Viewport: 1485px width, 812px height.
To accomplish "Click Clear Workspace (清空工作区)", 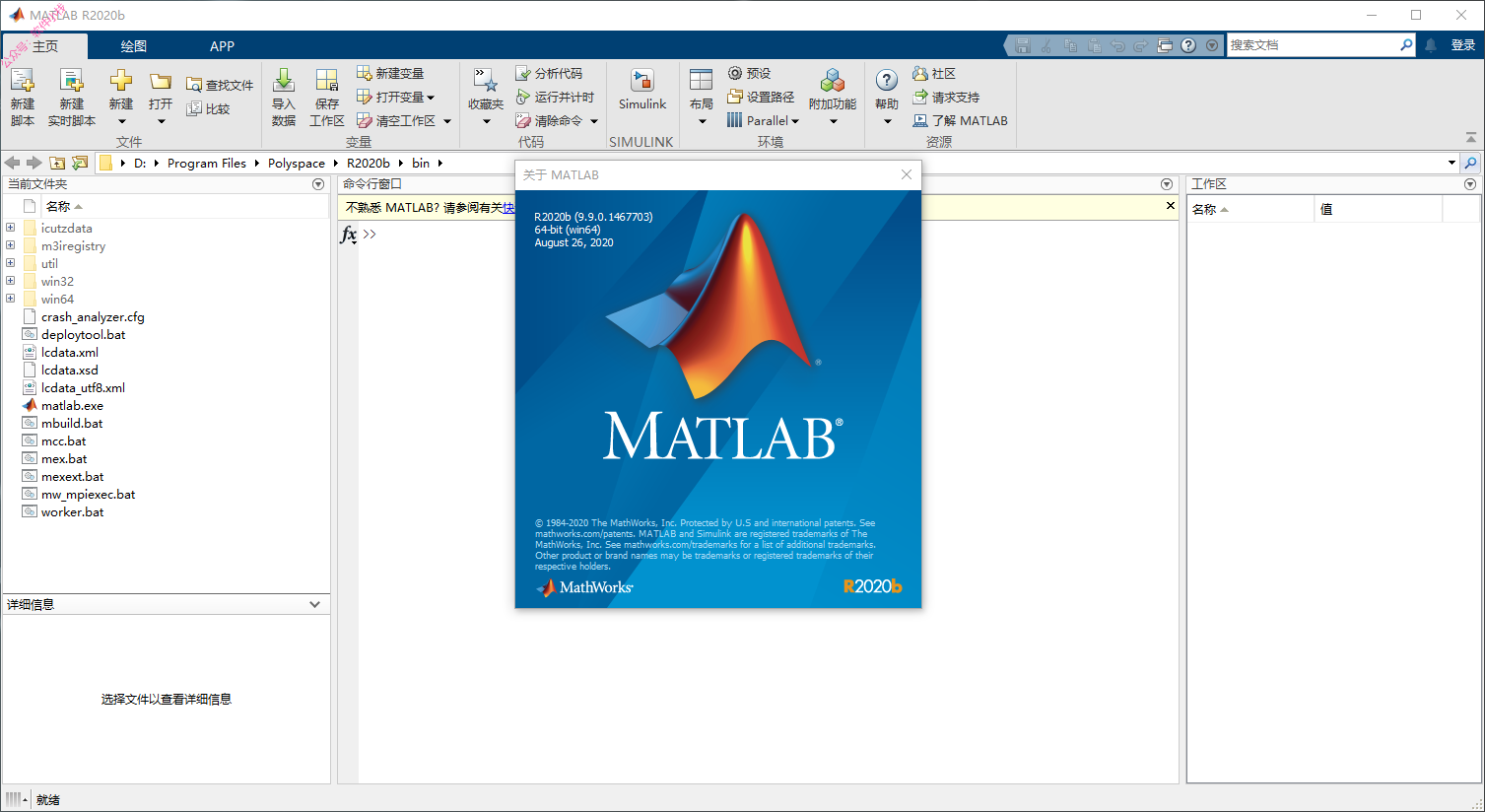I will pyautogui.click(x=396, y=121).
